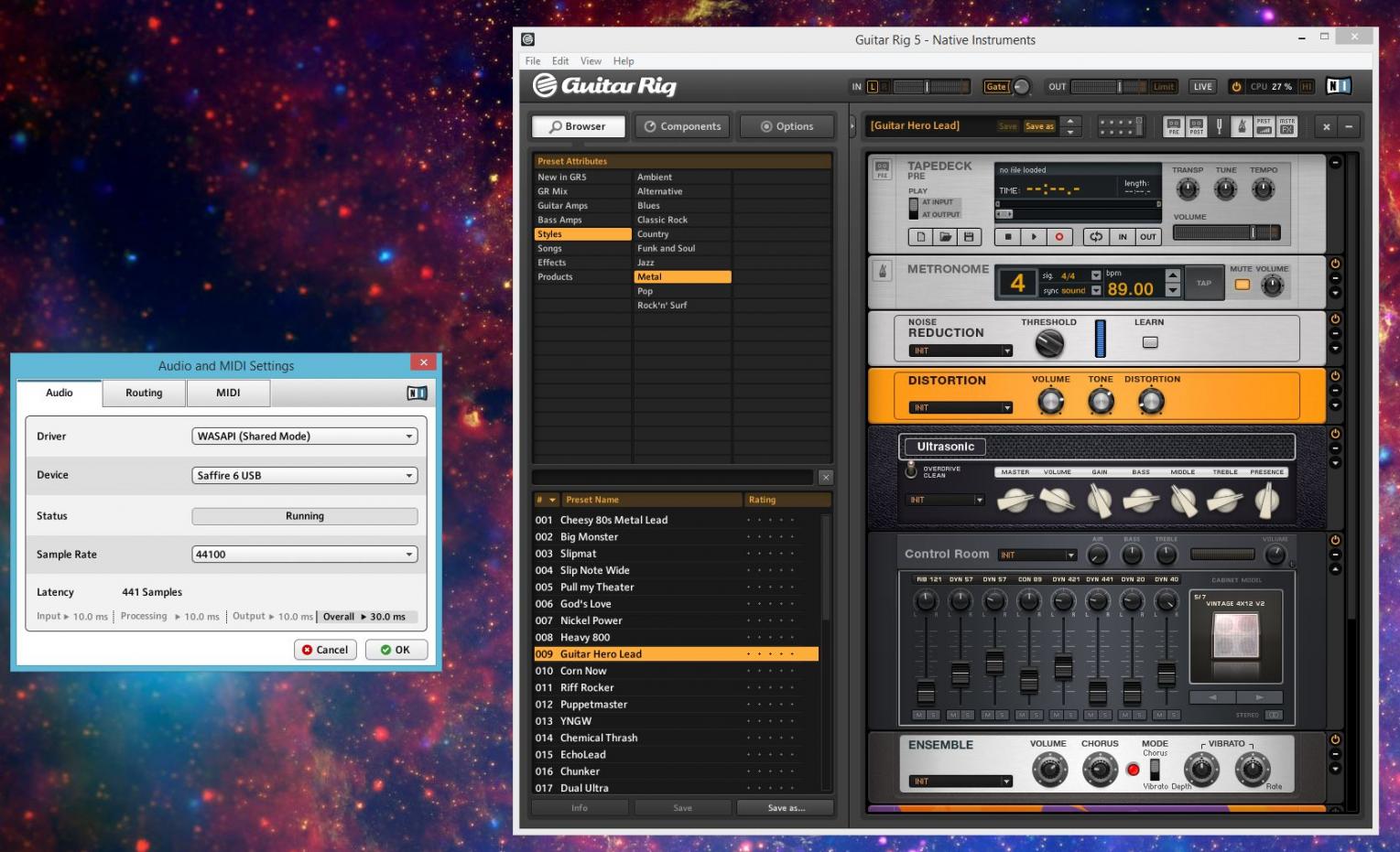Open the View menu
The image size is (1400, 852).
pyautogui.click(x=591, y=61)
